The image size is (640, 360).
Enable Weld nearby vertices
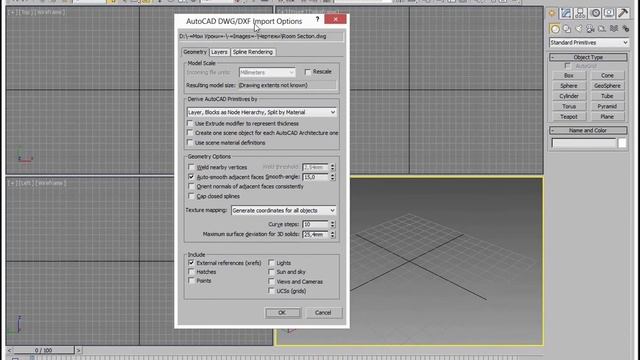191,167
